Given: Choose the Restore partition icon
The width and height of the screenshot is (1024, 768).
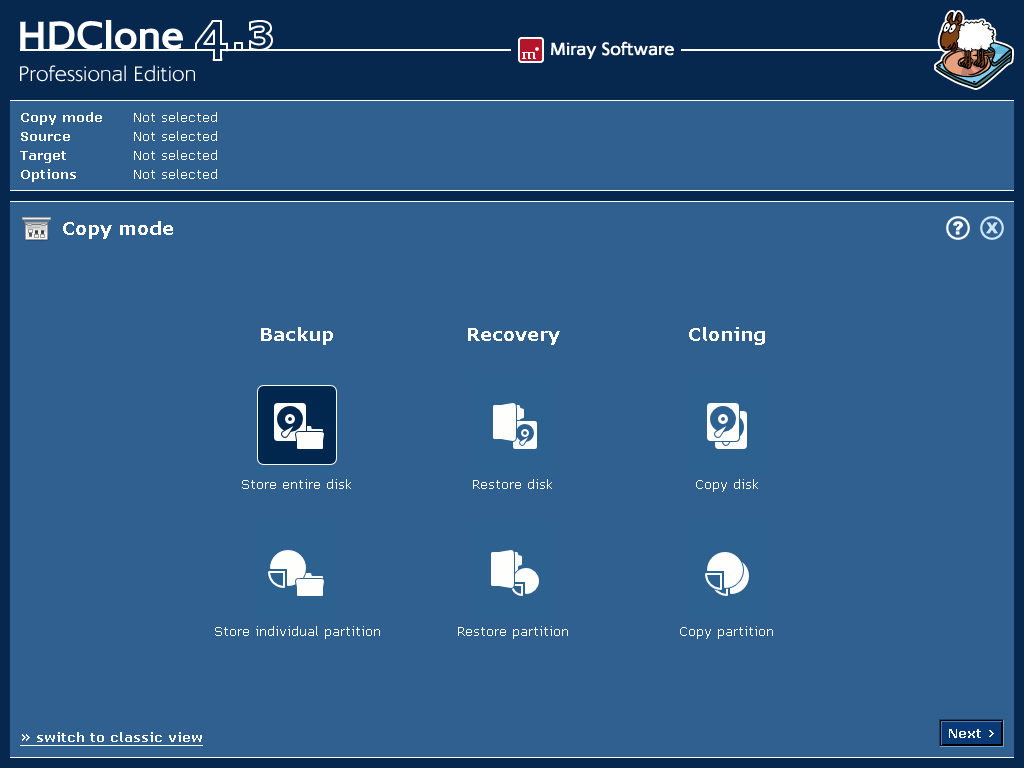Looking at the screenshot, I should click(x=513, y=573).
